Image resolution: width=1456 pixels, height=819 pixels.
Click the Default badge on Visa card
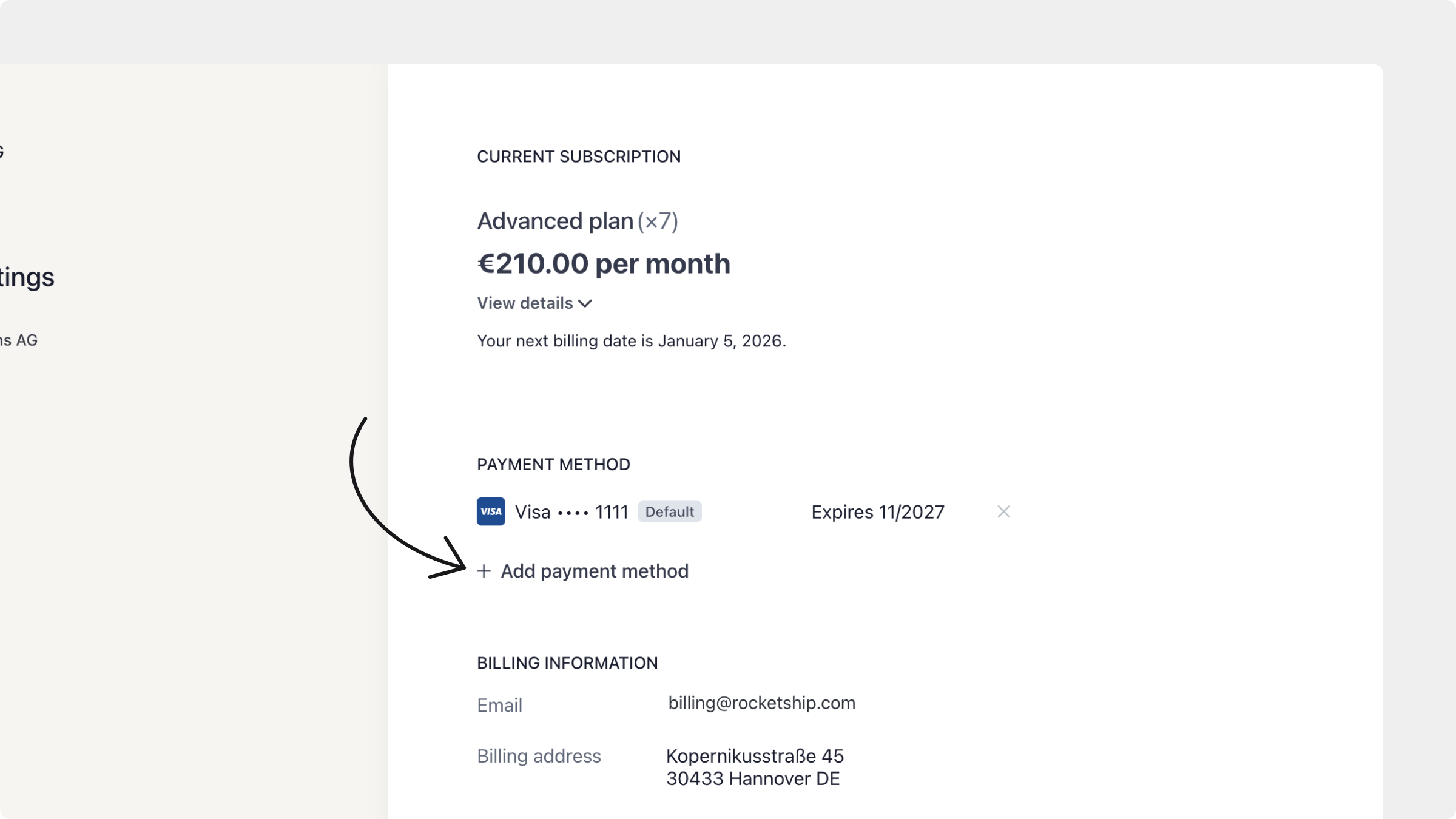[669, 511]
